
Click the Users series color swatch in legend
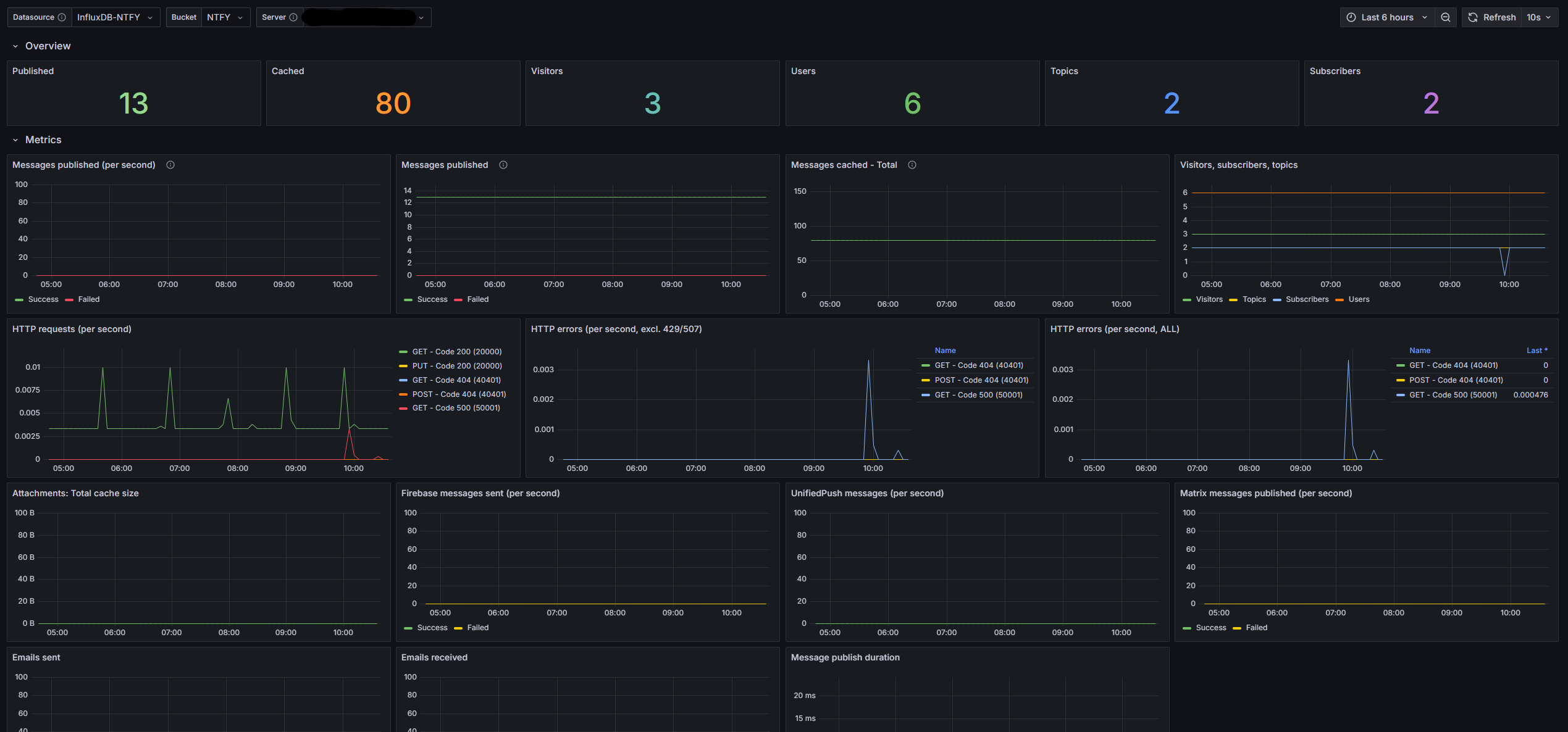coord(1340,300)
